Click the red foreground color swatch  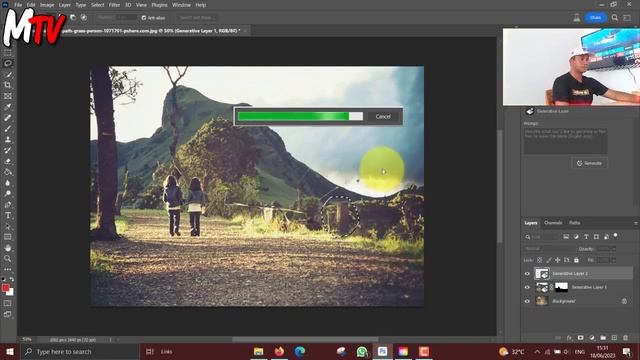5,288
